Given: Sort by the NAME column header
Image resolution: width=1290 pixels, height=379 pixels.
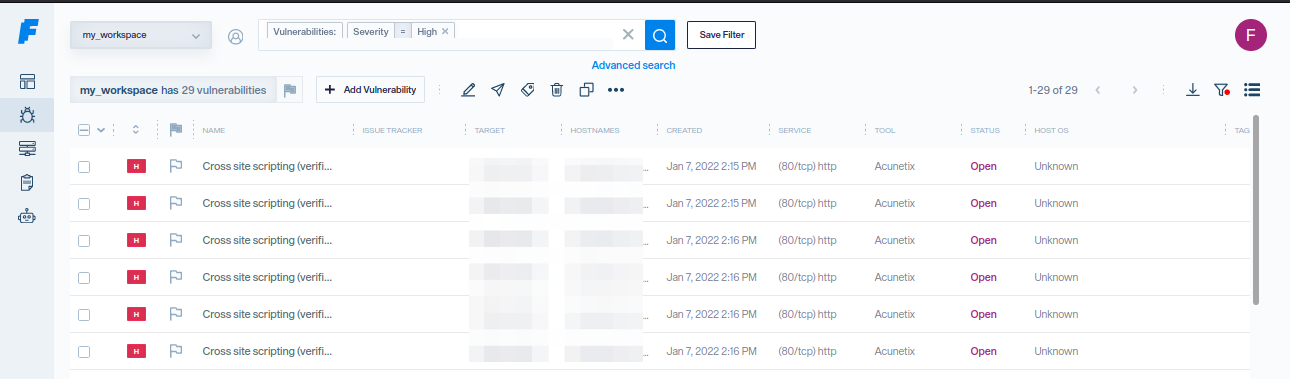Looking at the screenshot, I should pos(213,130).
